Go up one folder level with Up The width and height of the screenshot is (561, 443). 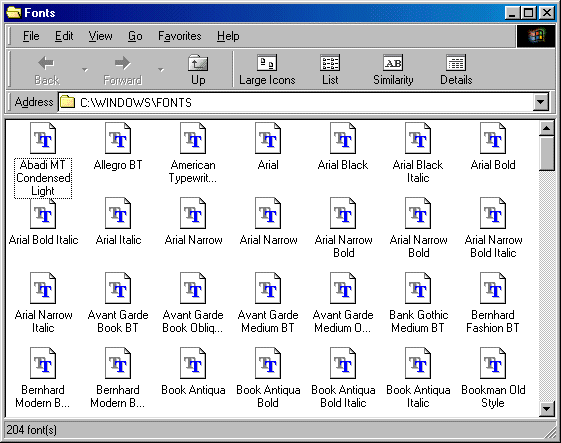tap(198, 69)
